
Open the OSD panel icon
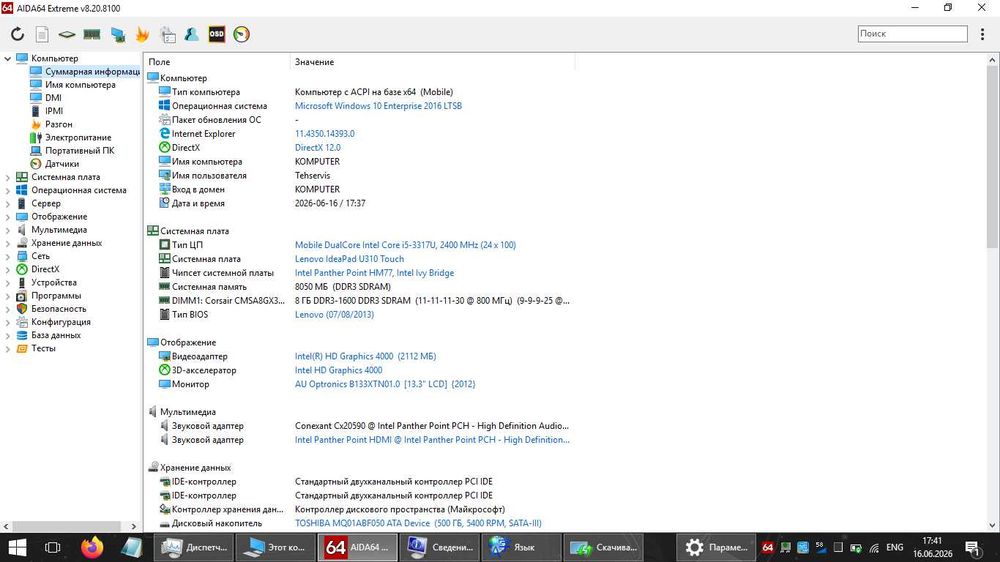(x=217, y=34)
